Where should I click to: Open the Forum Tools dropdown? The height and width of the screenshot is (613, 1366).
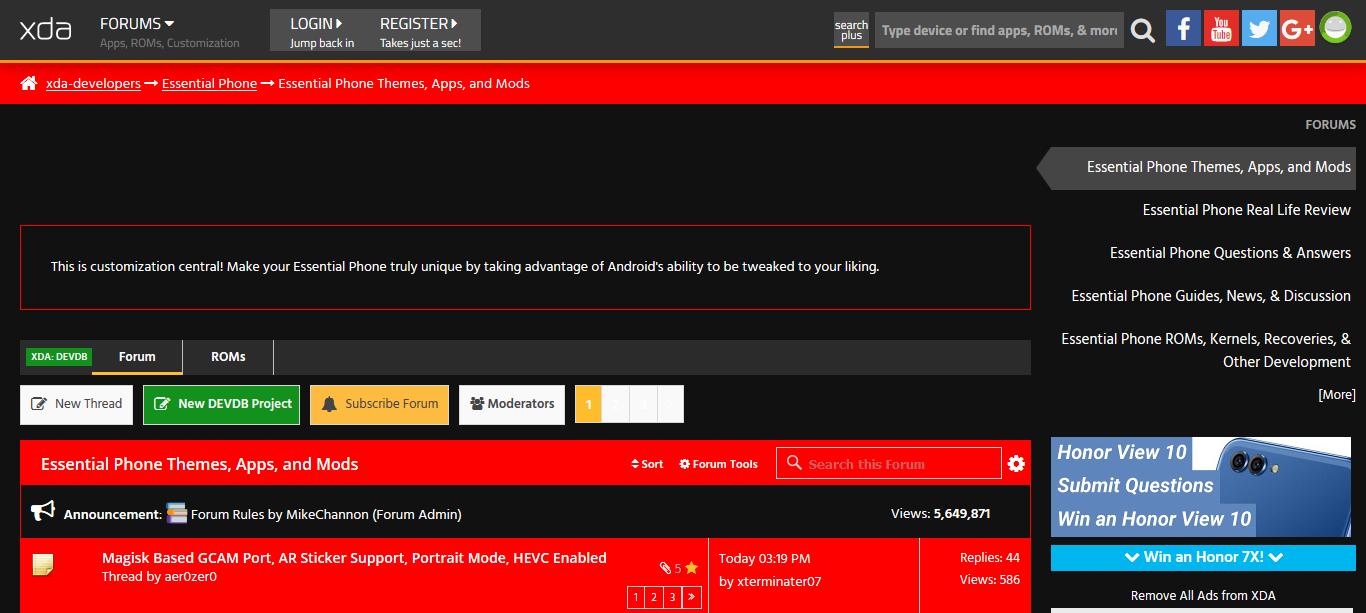point(718,464)
